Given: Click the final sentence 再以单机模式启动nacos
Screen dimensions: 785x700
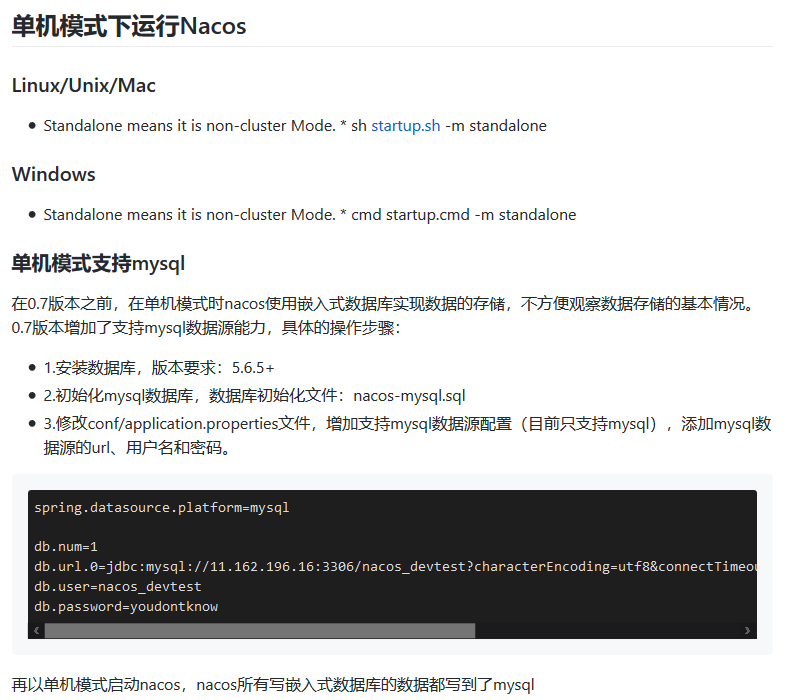Looking at the screenshot, I should tap(273, 684).
